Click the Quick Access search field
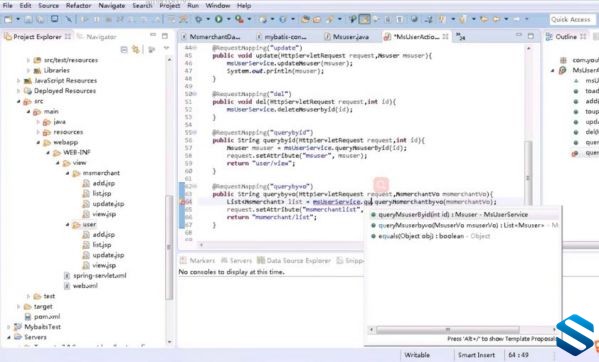The image size is (599, 362). tap(572, 19)
